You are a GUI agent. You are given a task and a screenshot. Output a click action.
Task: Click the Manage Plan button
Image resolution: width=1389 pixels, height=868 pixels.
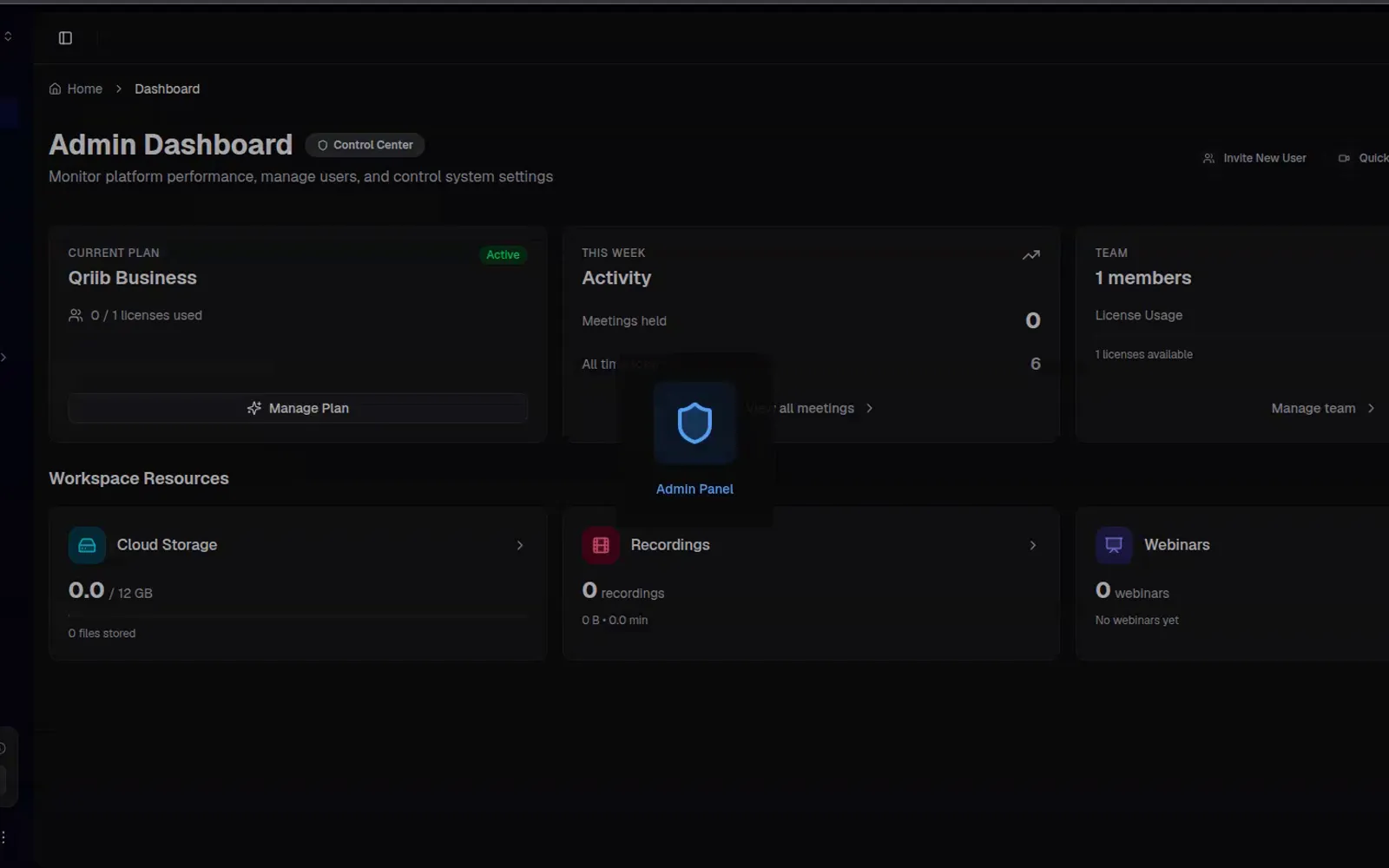(298, 408)
